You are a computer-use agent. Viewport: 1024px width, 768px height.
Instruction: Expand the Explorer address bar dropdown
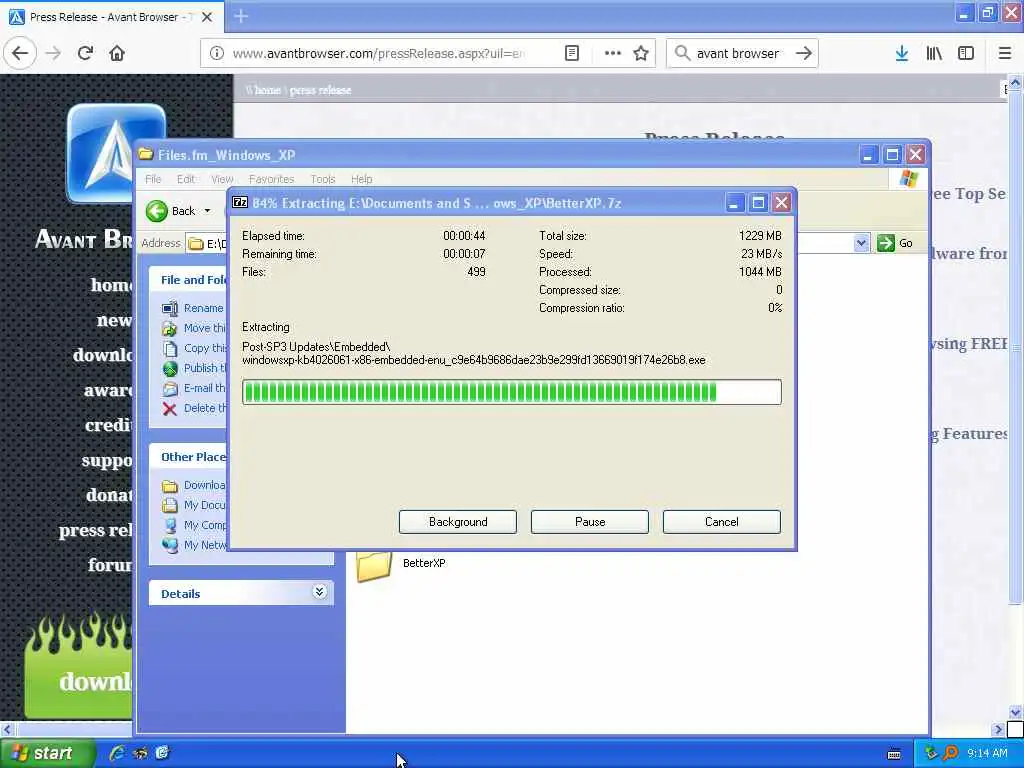861,243
